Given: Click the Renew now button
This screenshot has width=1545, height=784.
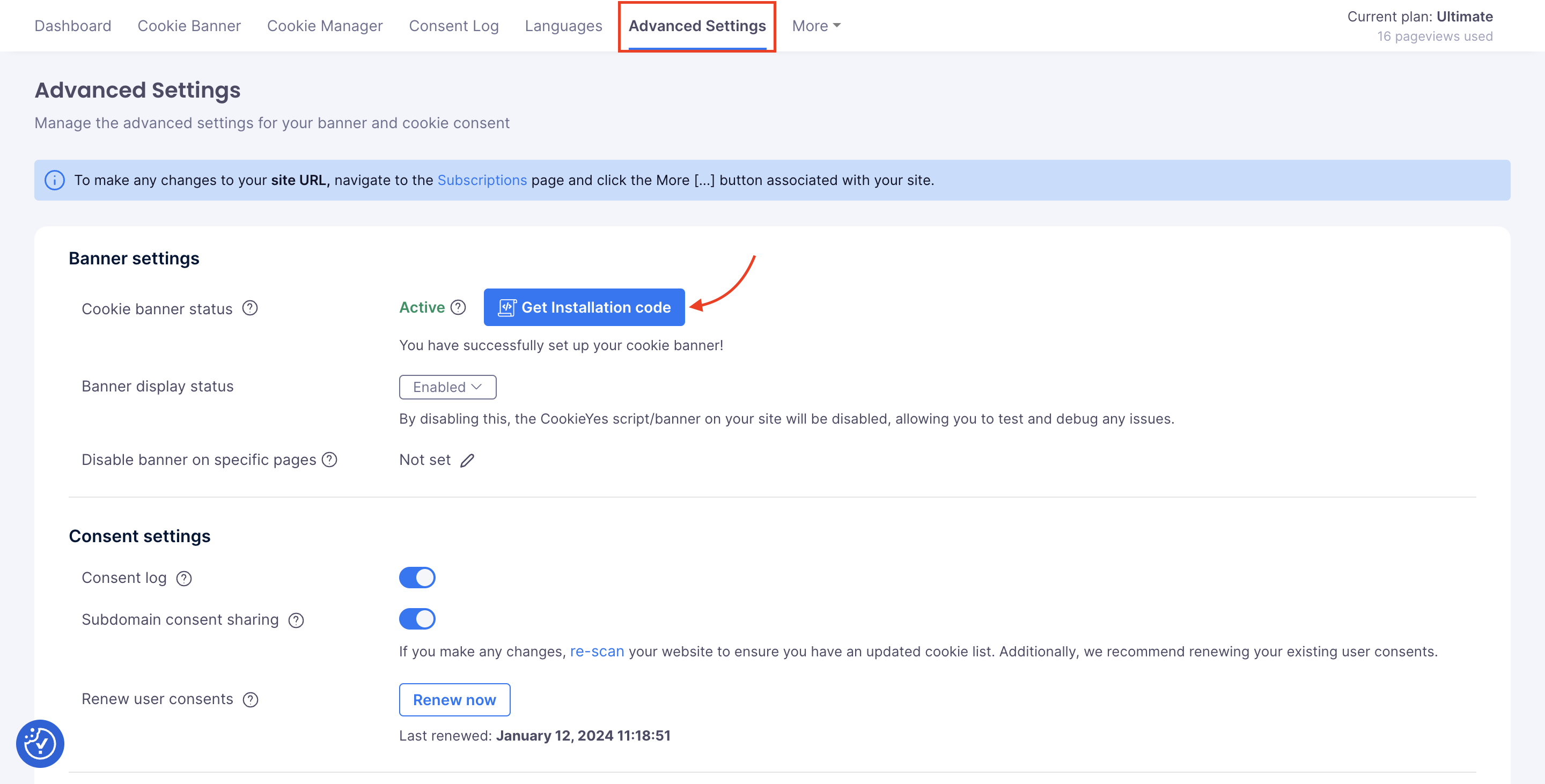Looking at the screenshot, I should pyautogui.click(x=454, y=700).
